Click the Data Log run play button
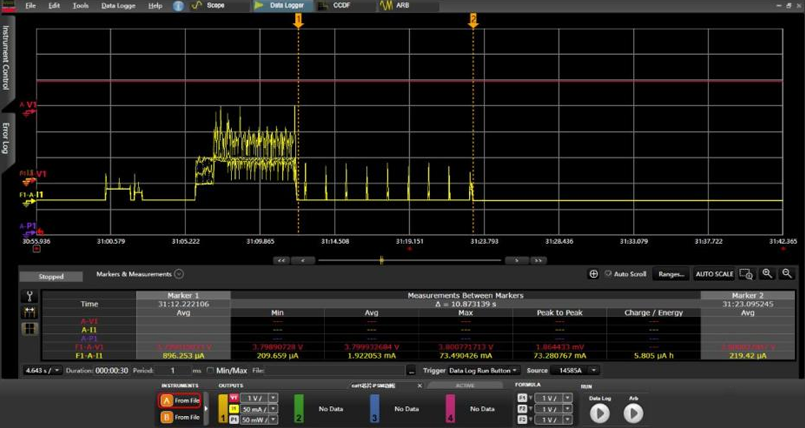 point(598,413)
